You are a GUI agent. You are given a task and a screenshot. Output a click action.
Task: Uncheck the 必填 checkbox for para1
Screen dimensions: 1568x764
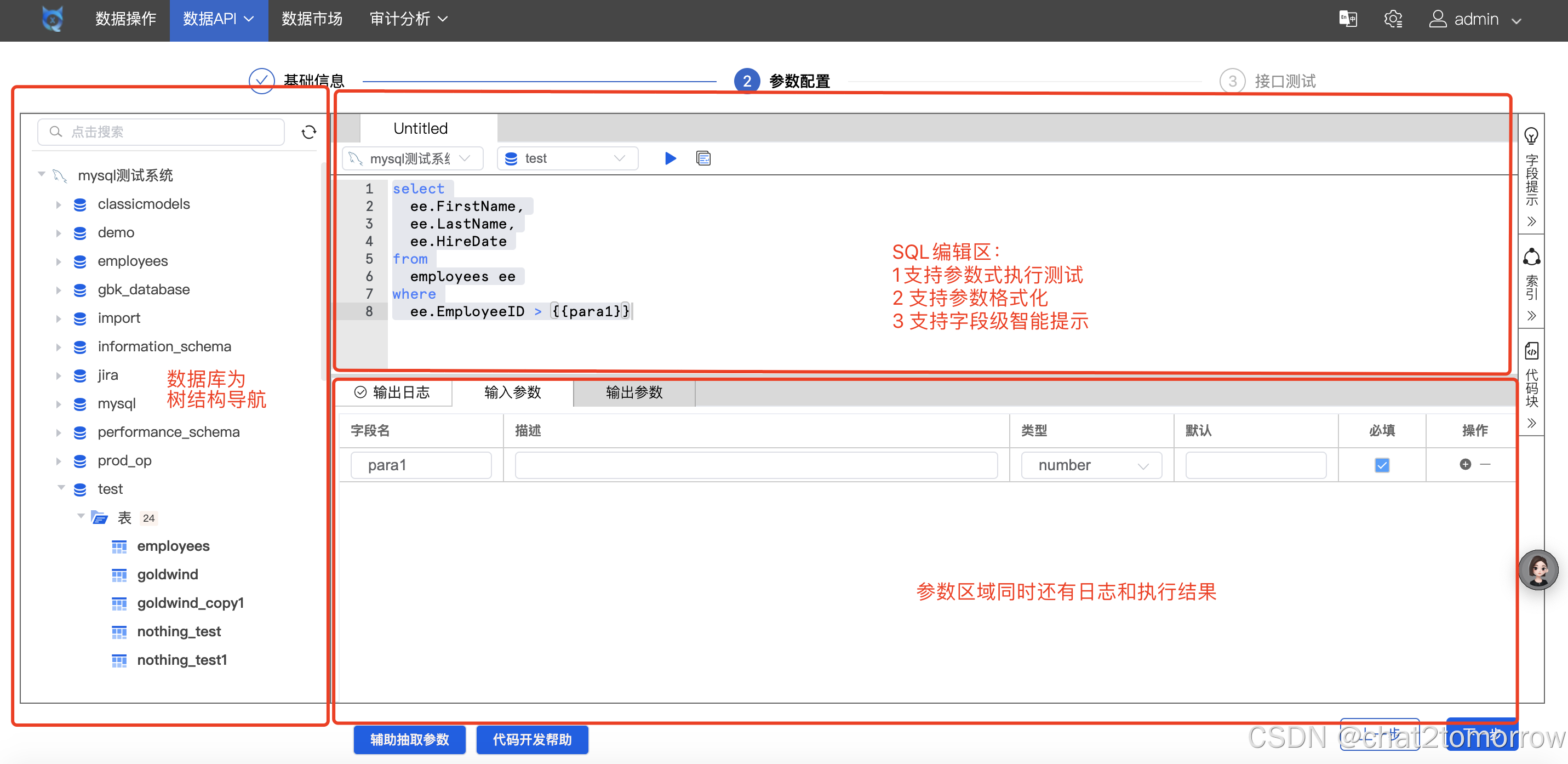(x=1382, y=465)
